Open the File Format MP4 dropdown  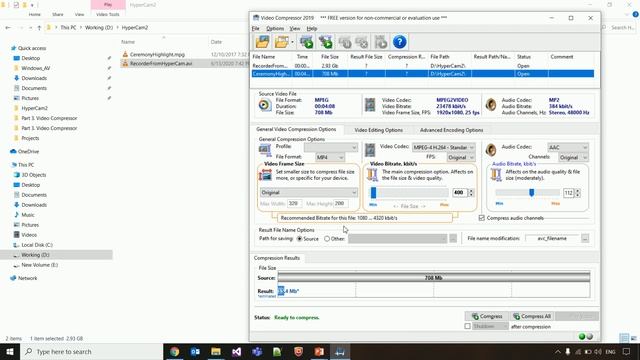tap(330, 157)
